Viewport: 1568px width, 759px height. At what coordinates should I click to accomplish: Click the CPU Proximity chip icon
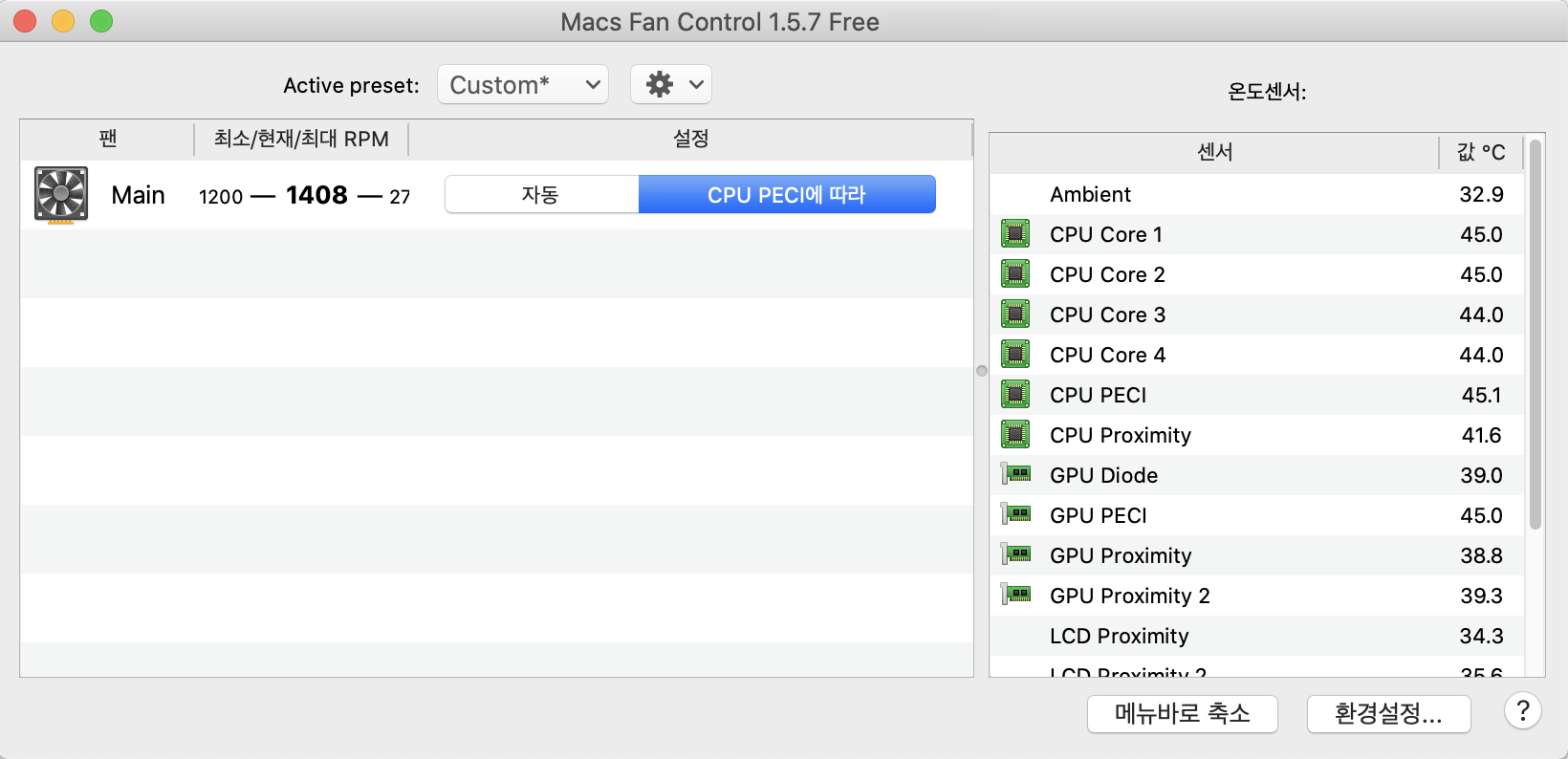coord(1015,435)
